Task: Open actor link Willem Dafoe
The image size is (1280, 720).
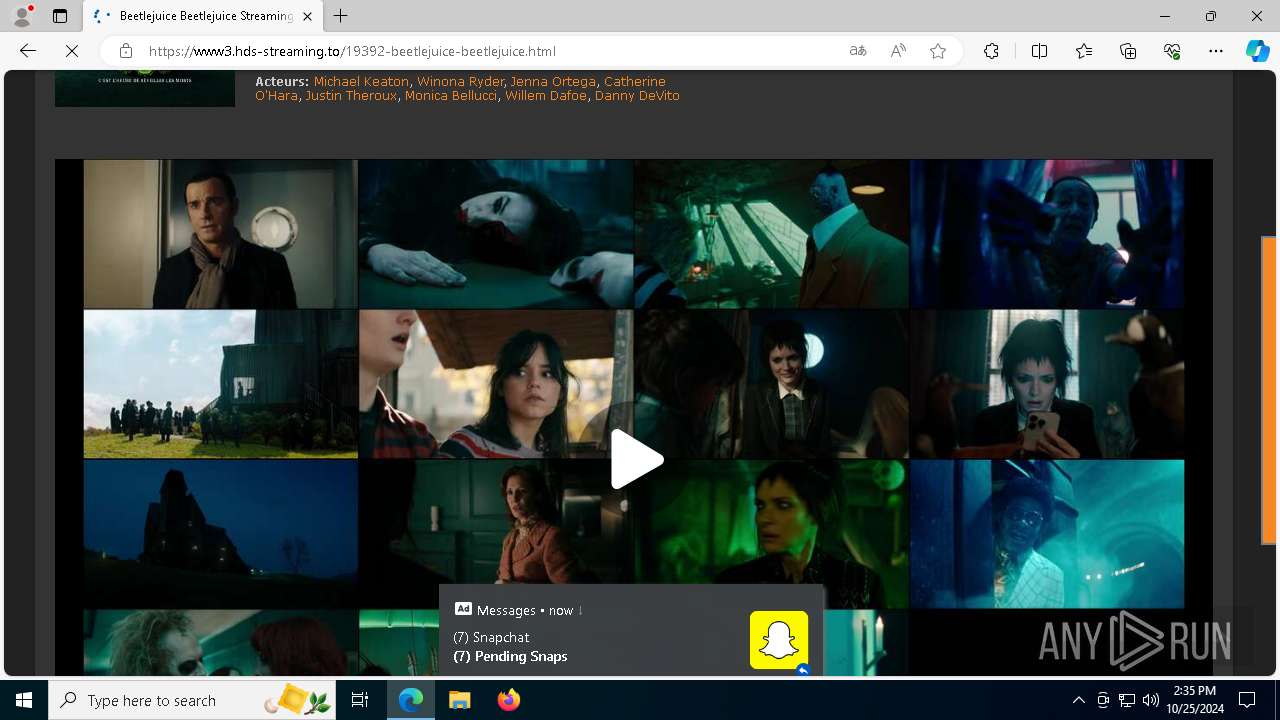Action: point(546,96)
